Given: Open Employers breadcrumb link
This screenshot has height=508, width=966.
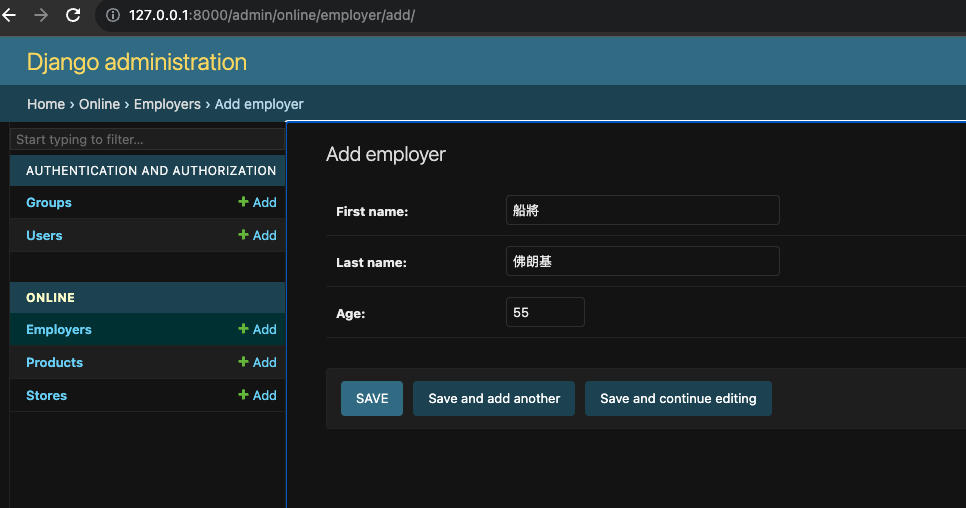Looking at the screenshot, I should click(x=167, y=104).
